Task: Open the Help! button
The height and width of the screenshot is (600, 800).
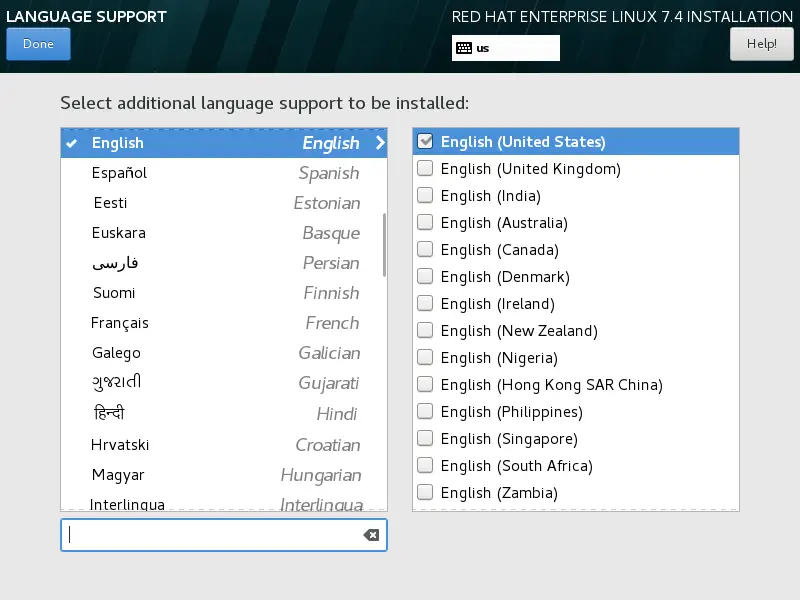Action: pyautogui.click(x=761, y=44)
